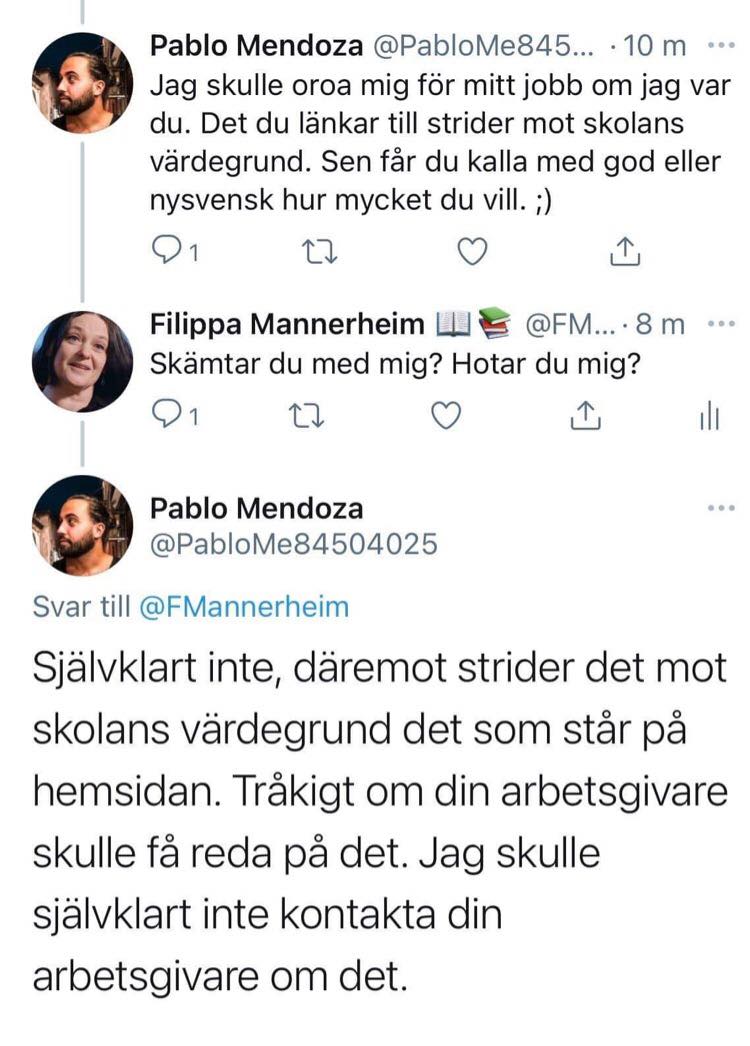Open more options on Pablo's 10 m tweet
Image resolution: width=750 pixels, height=1046 pixels.
coord(720,46)
